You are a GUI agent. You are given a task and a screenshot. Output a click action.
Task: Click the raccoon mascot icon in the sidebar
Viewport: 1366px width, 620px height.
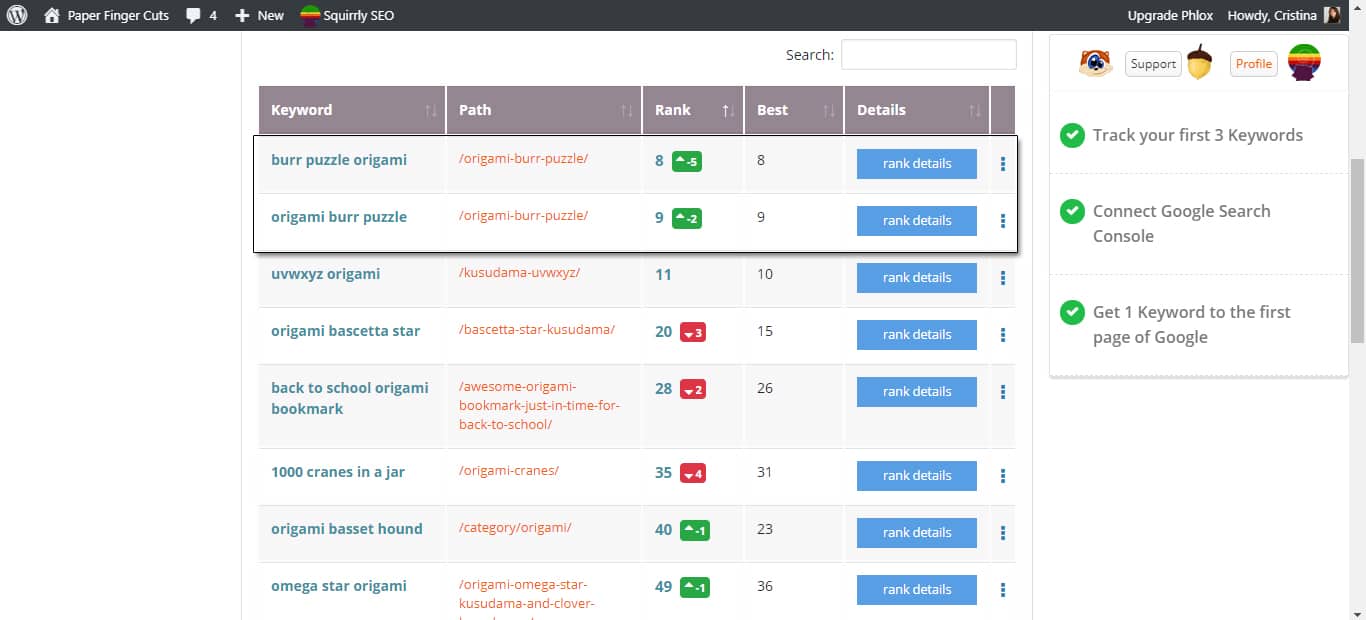tap(1096, 63)
